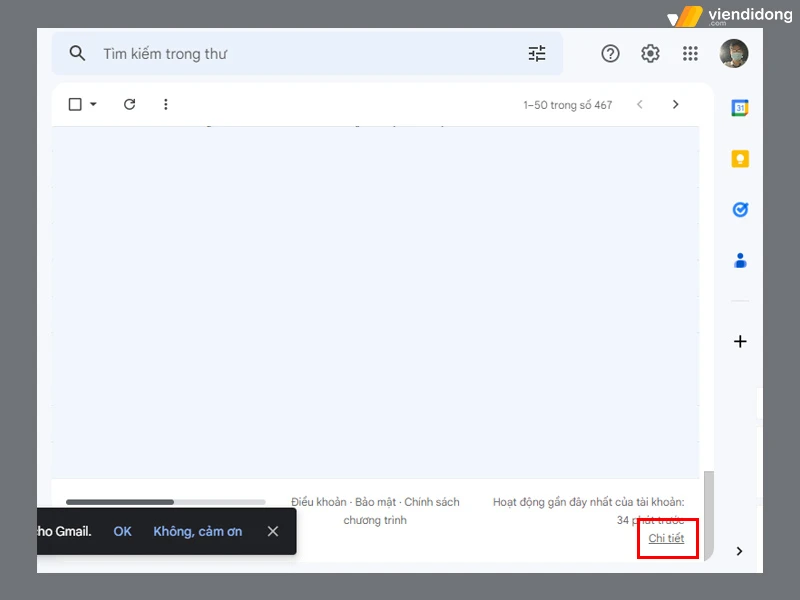The image size is (800, 600).
Task: Open the Gmail settings gear
Action: point(650,53)
